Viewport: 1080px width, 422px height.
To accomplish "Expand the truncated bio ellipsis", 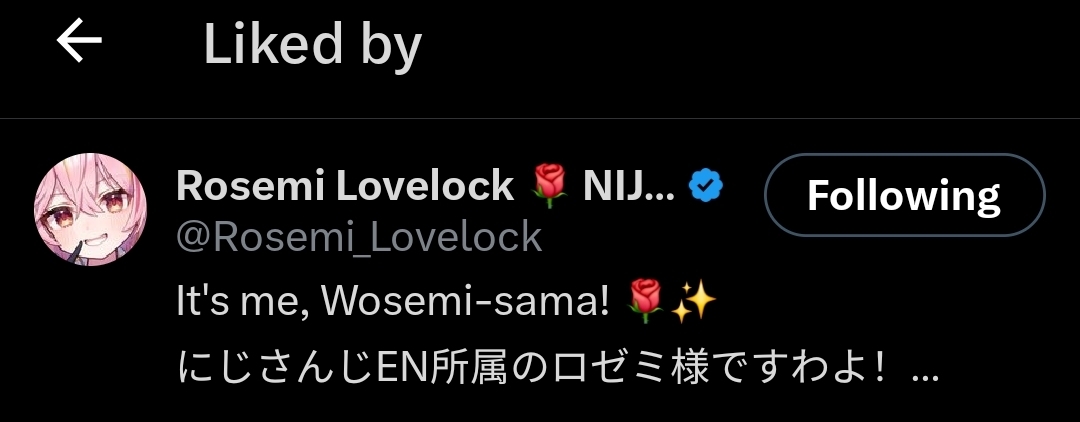I will [924, 376].
